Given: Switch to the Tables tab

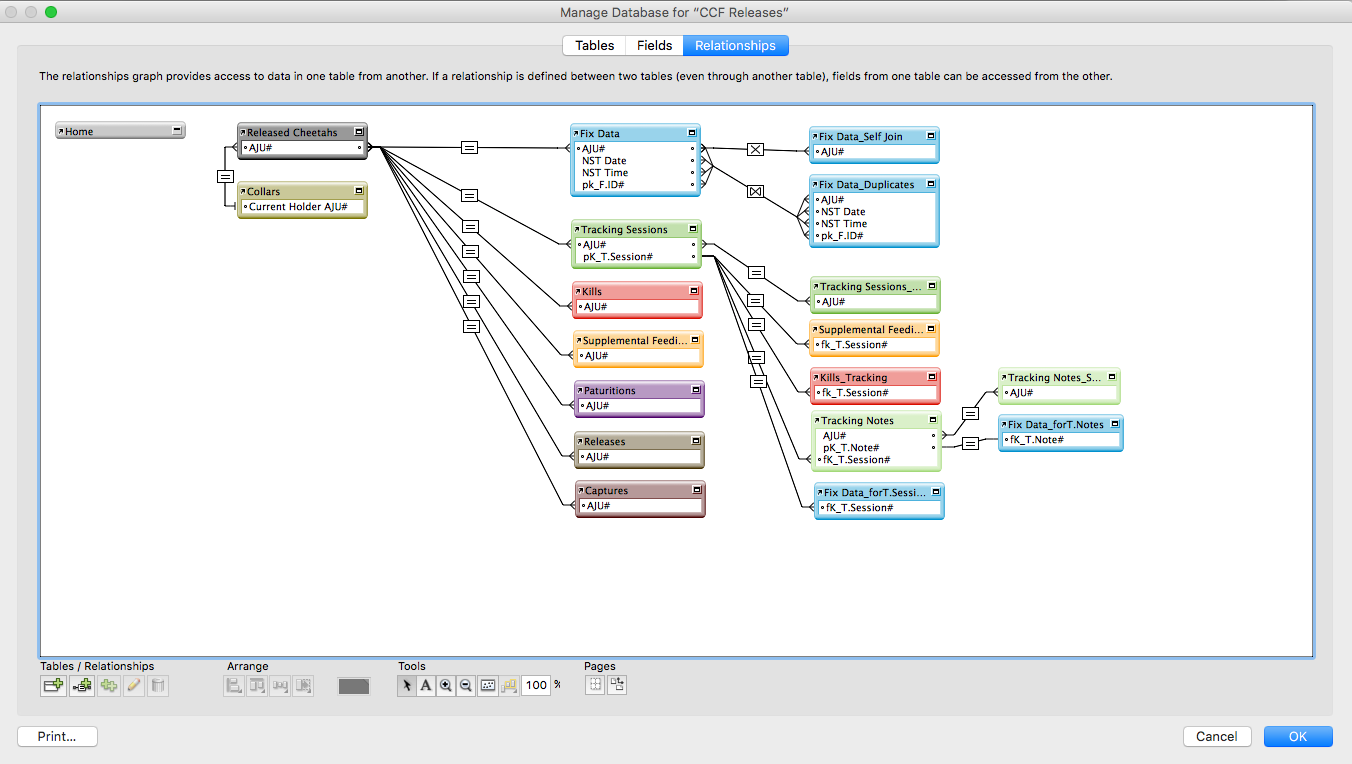Looking at the screenshot, I should click(594, 46).
